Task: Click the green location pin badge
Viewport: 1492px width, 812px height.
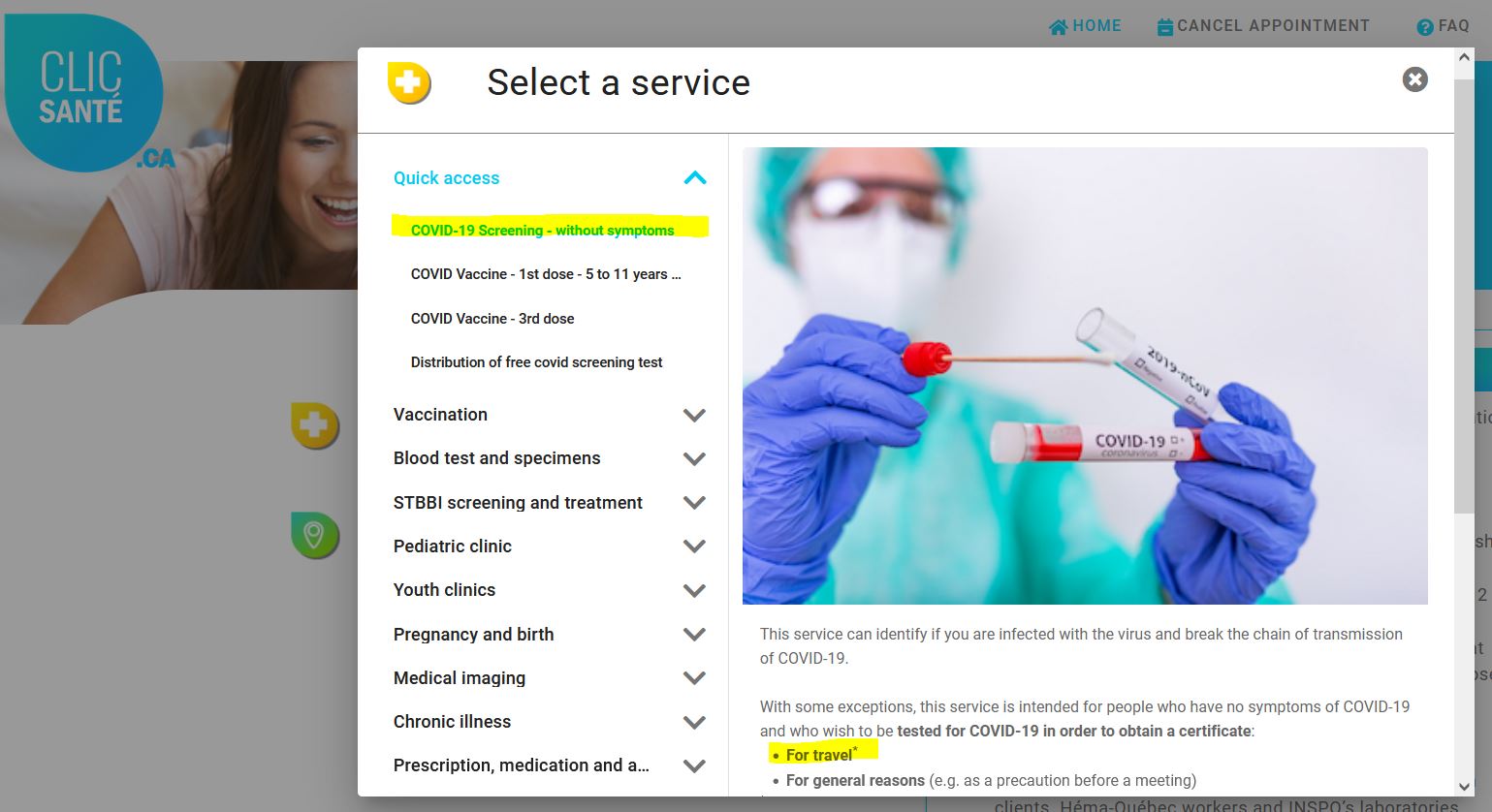Action: pos(315,535)
